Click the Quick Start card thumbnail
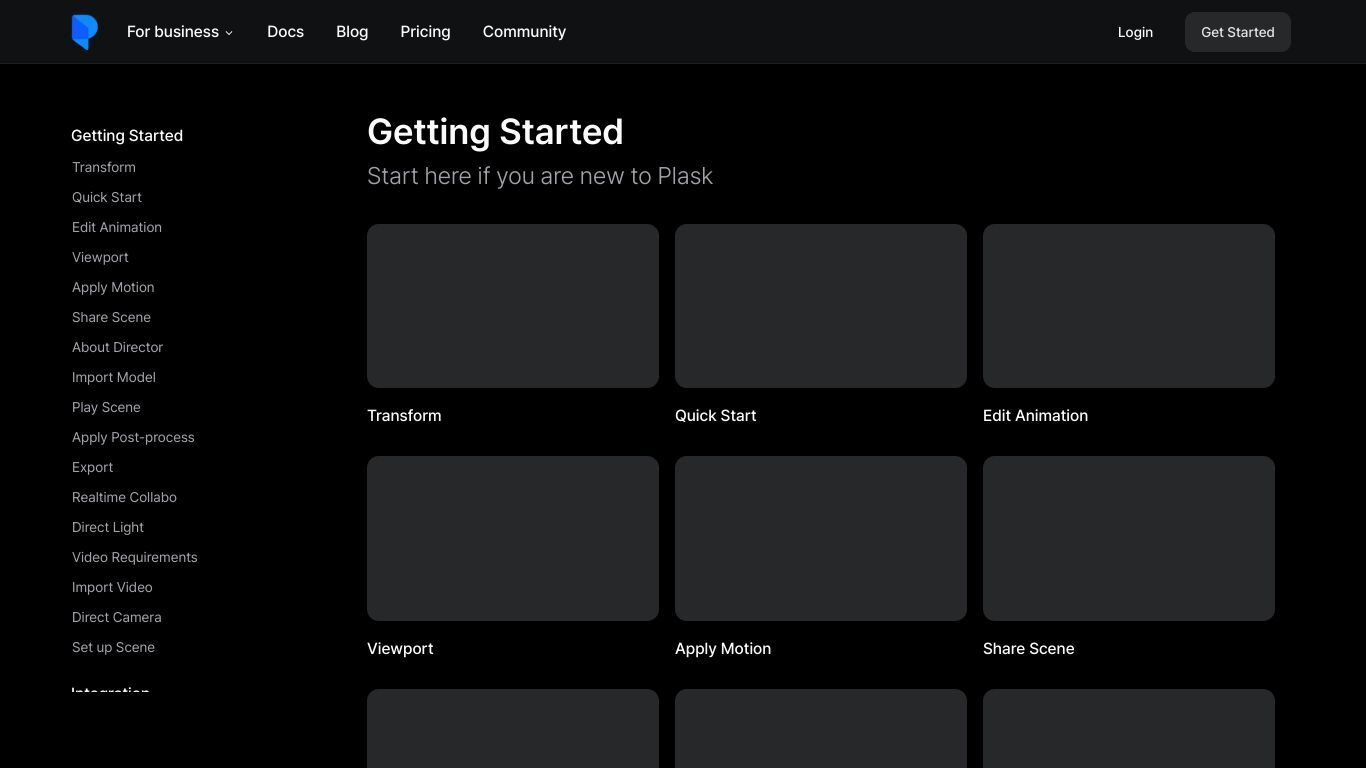The height and width of the screenshot is (768, 1366). [x=821, y=306]
